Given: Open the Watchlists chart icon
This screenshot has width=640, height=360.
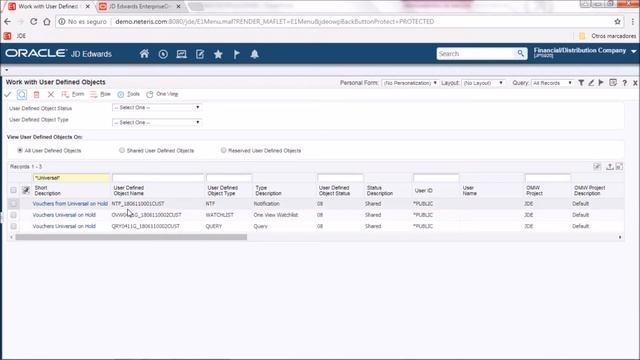Looking at the screenshot, I should tap(181, 54).
